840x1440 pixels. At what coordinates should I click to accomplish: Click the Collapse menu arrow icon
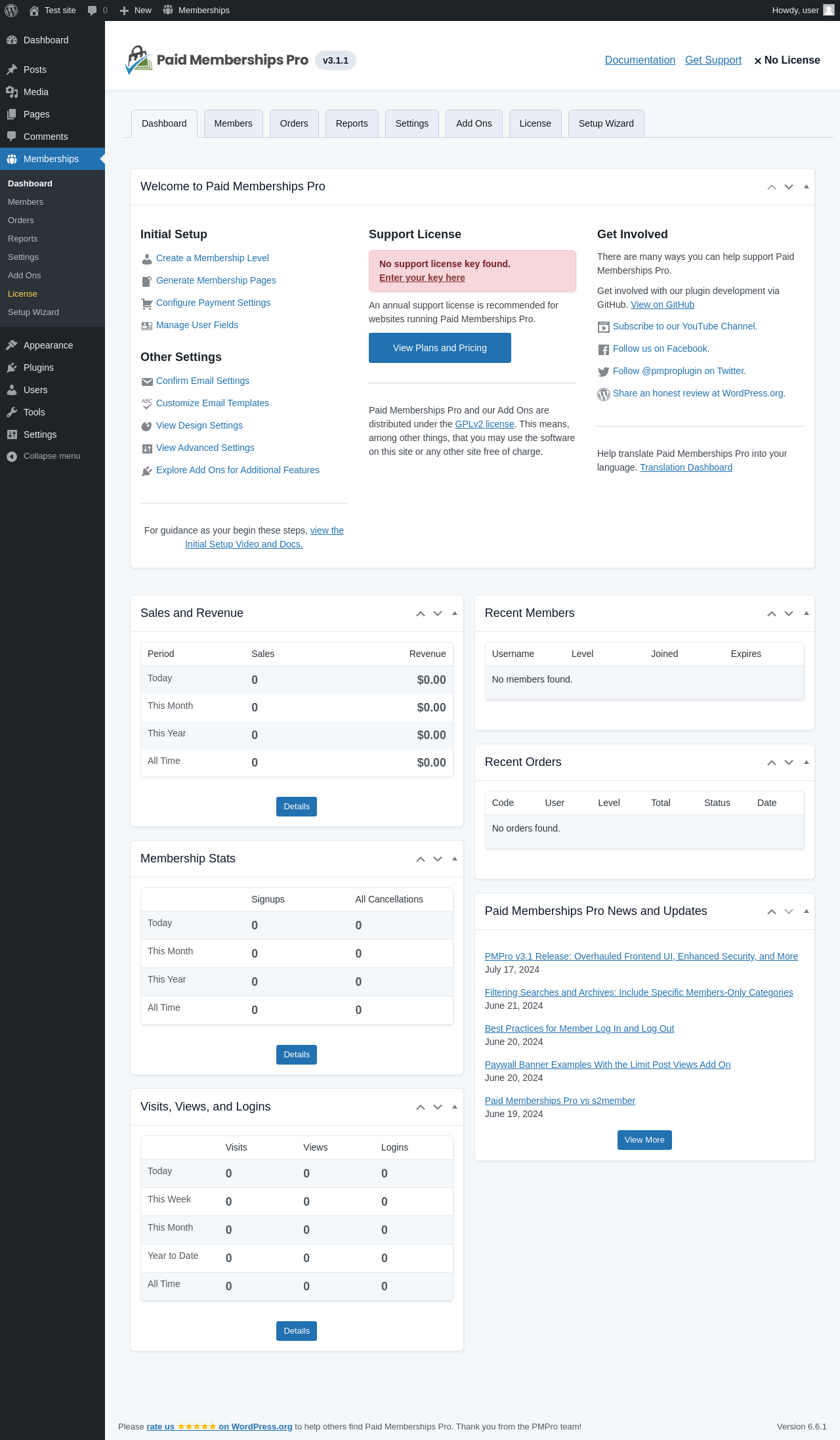point(12,456)
